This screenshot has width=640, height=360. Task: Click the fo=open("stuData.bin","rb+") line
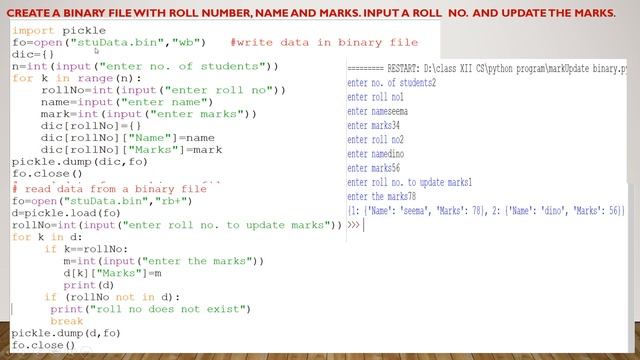(x=102, y=201)
